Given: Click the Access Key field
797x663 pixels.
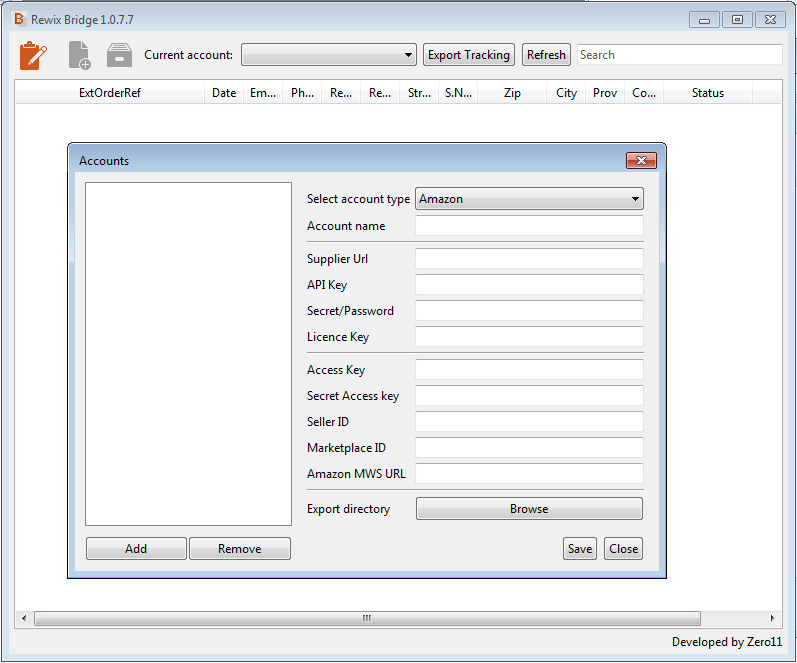Looking at the screenshot, I should (x=529, y=370).
